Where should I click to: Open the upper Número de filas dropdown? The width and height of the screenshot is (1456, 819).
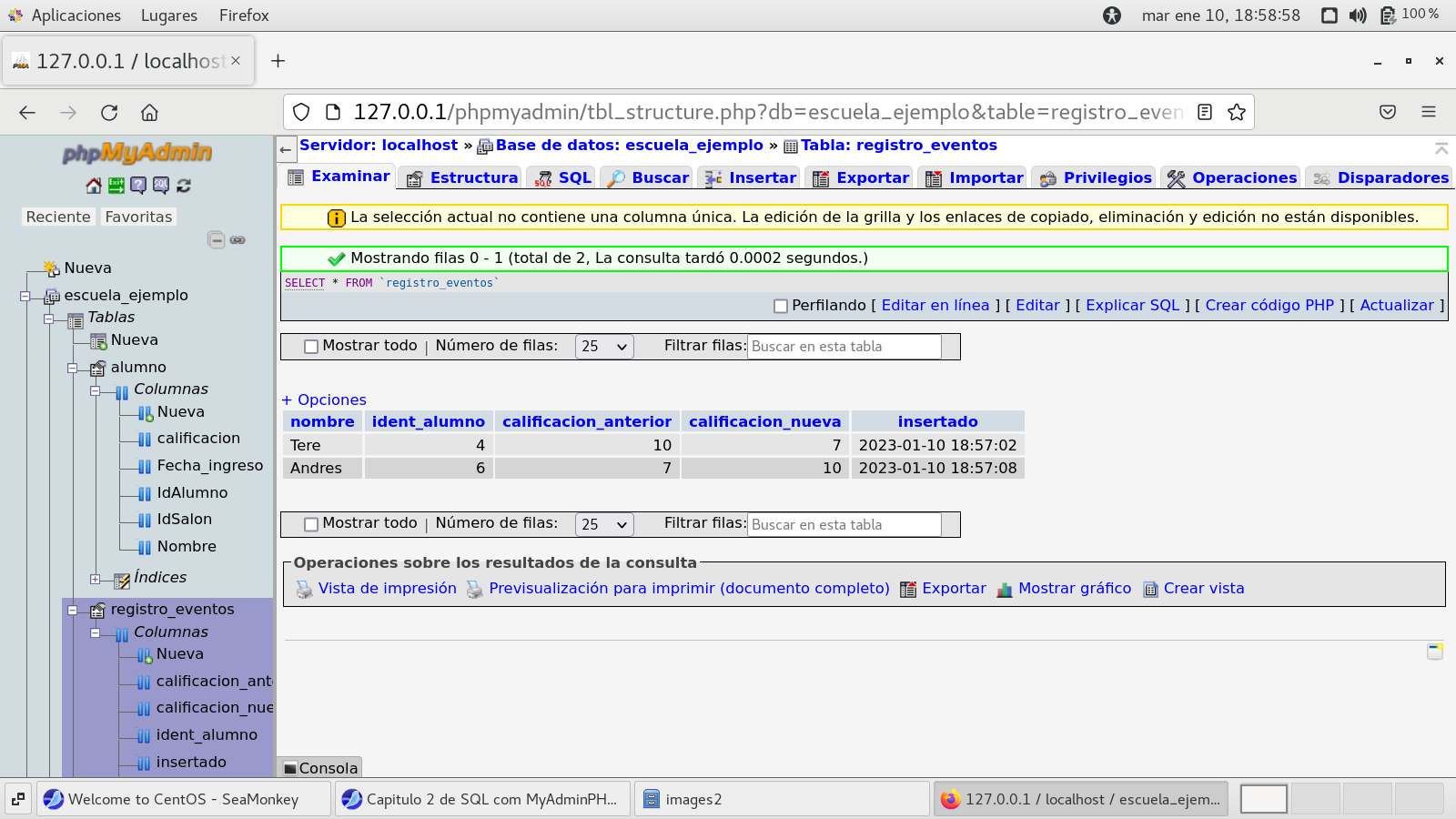(x=604, y=347)
